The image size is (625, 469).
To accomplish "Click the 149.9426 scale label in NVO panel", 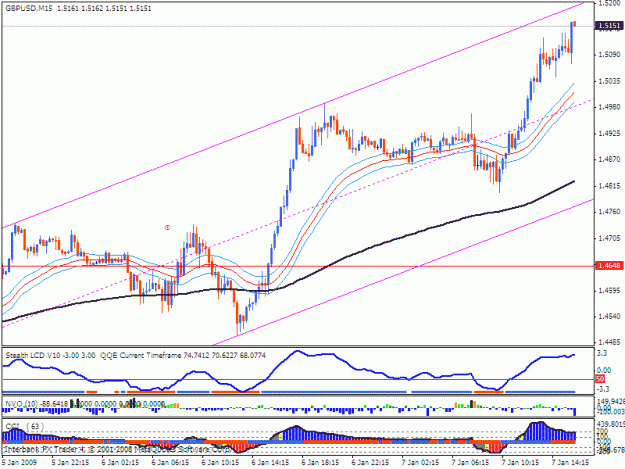I will (610, 401).
